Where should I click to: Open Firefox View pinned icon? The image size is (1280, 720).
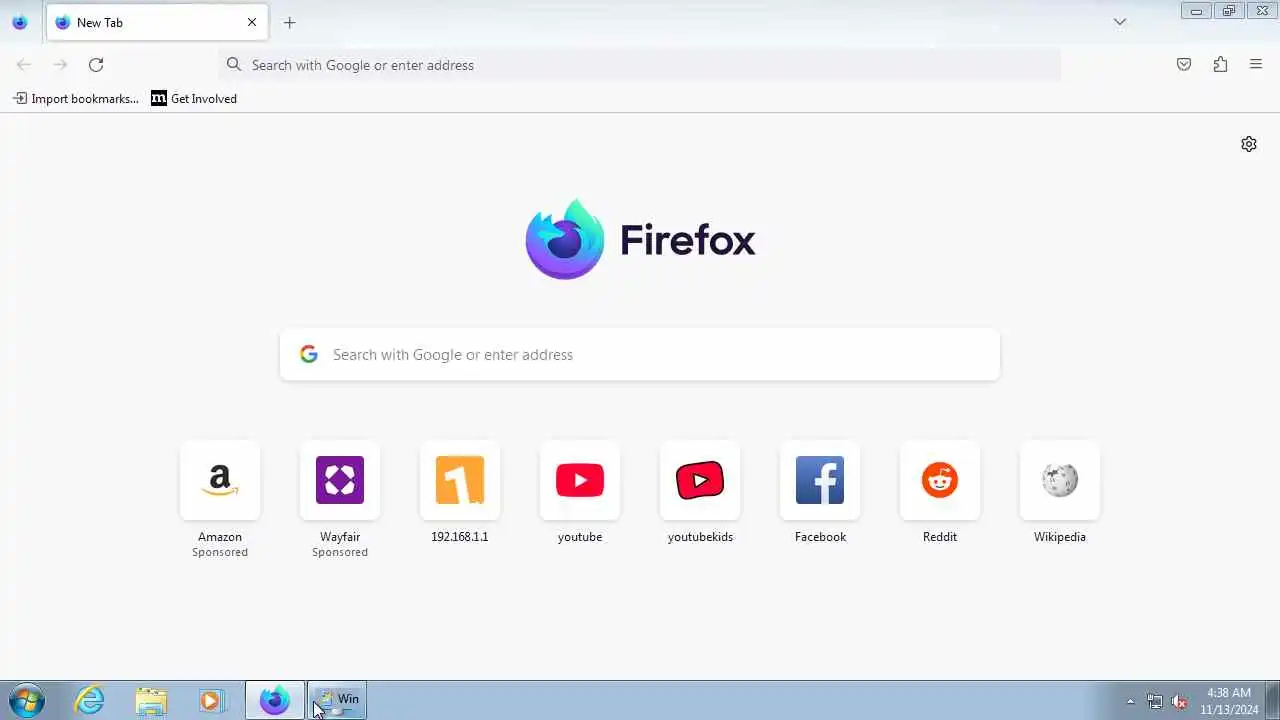pyautogui.click(x=19, y=22)
